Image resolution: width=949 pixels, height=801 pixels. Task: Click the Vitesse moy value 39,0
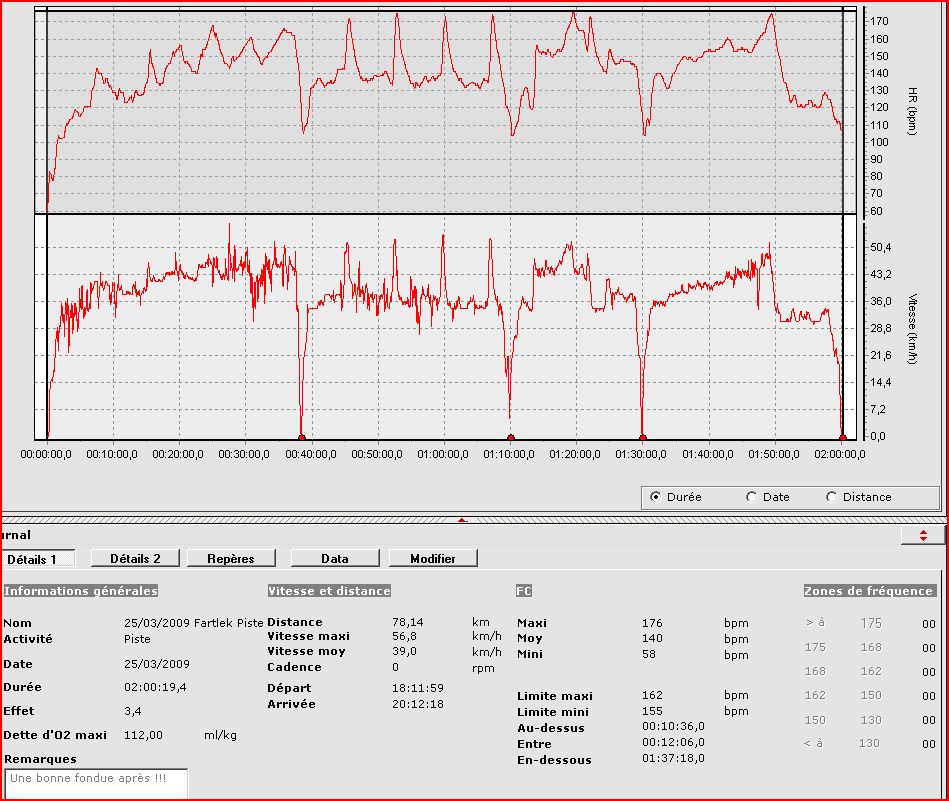pyautogui.click(x=404, y=651)
